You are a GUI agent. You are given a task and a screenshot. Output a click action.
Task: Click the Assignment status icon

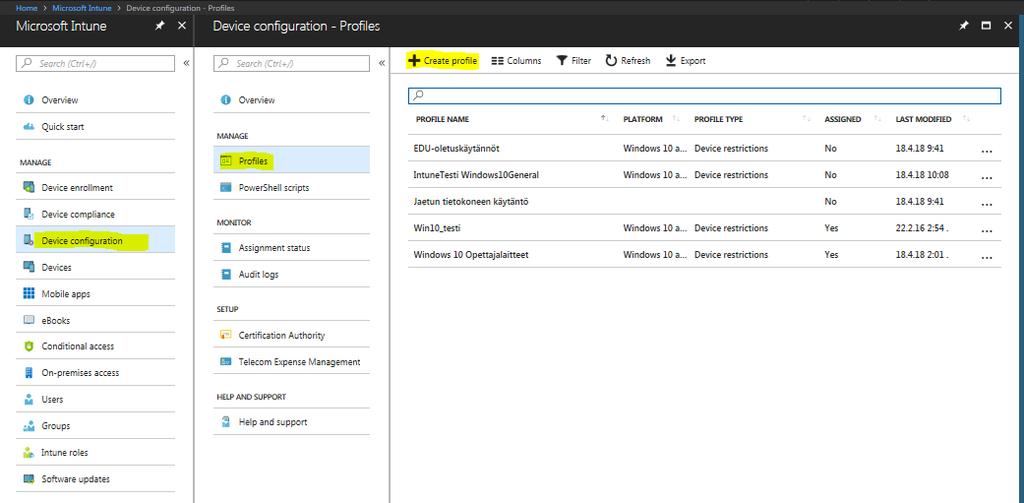(226, 248)
